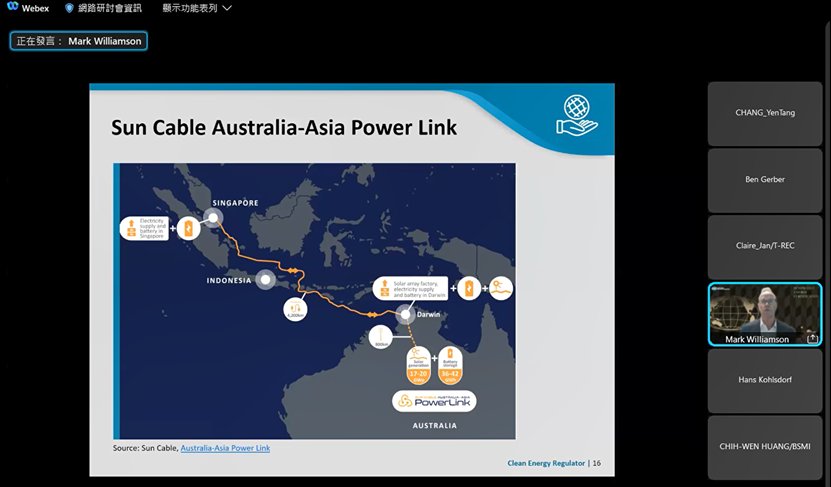Click the Singapore location marker on map
831x487 pixels.
pos(213,218)
